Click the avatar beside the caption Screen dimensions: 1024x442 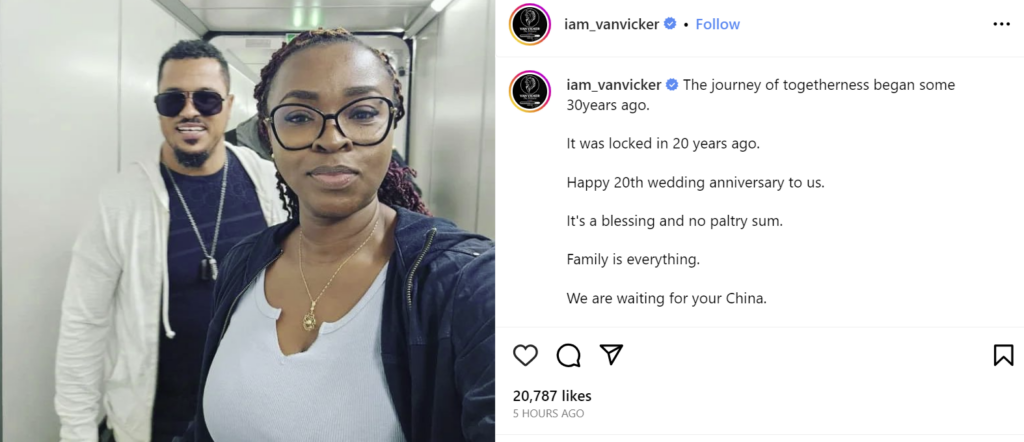[x=530, y=91]
